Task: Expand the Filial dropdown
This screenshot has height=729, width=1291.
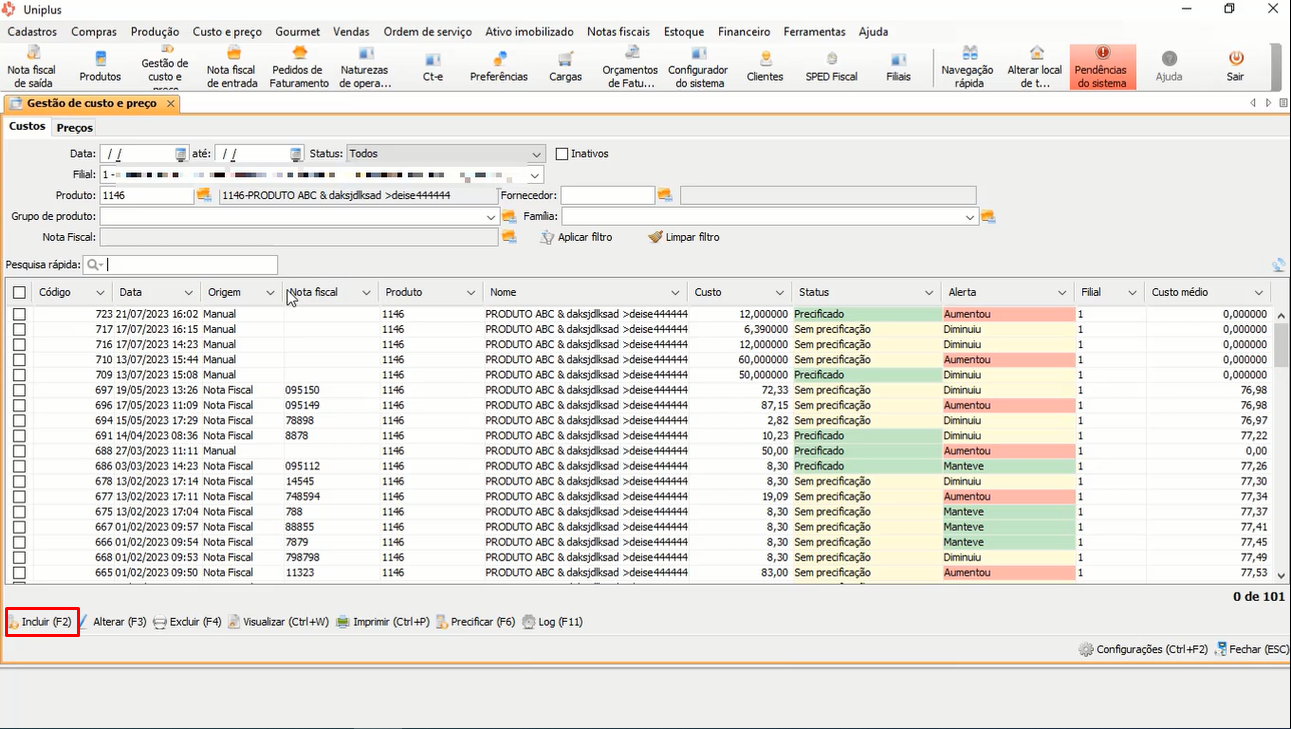Action: [x=537, y=175]
